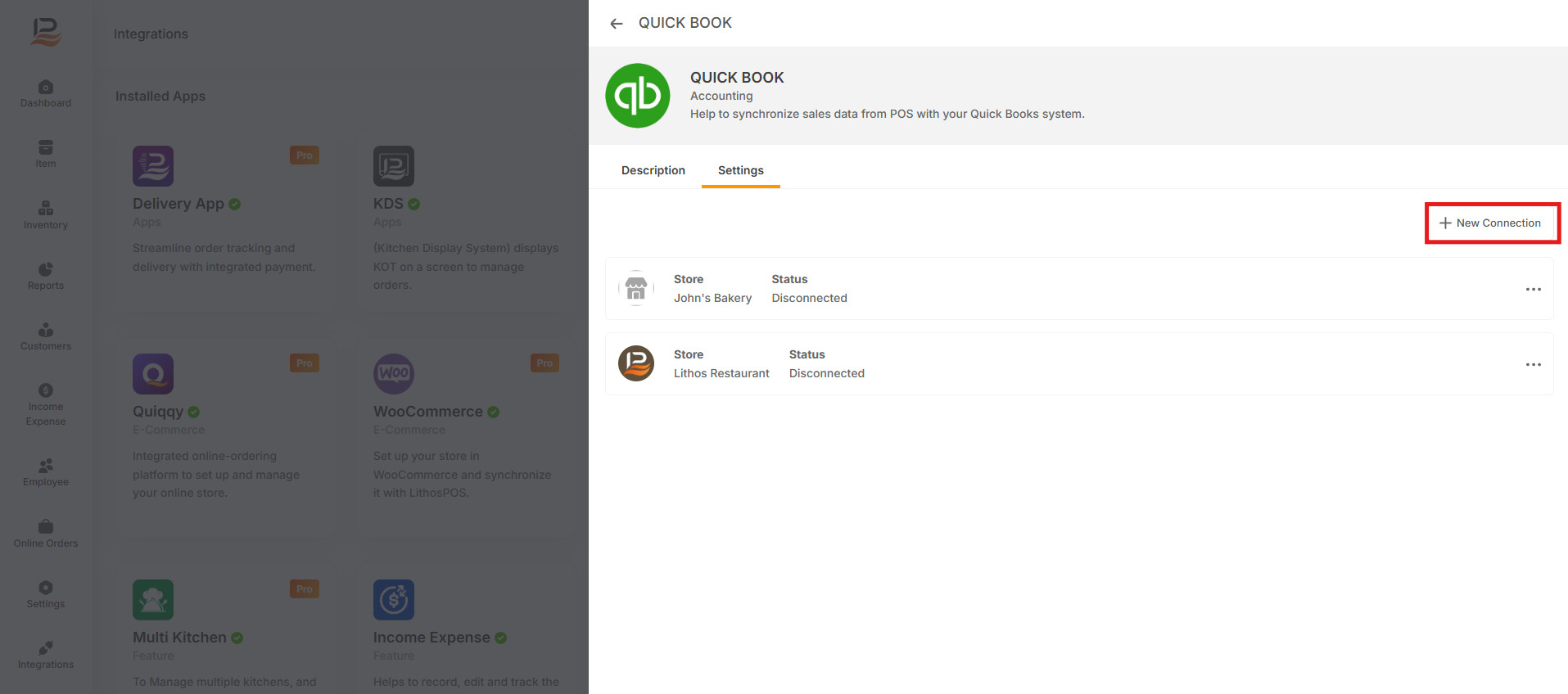Open Income Expense in the sidebar
Image resolution: width=1568 pixels, height=694 pixels.
pyautogui.click(x=46, y=404)
